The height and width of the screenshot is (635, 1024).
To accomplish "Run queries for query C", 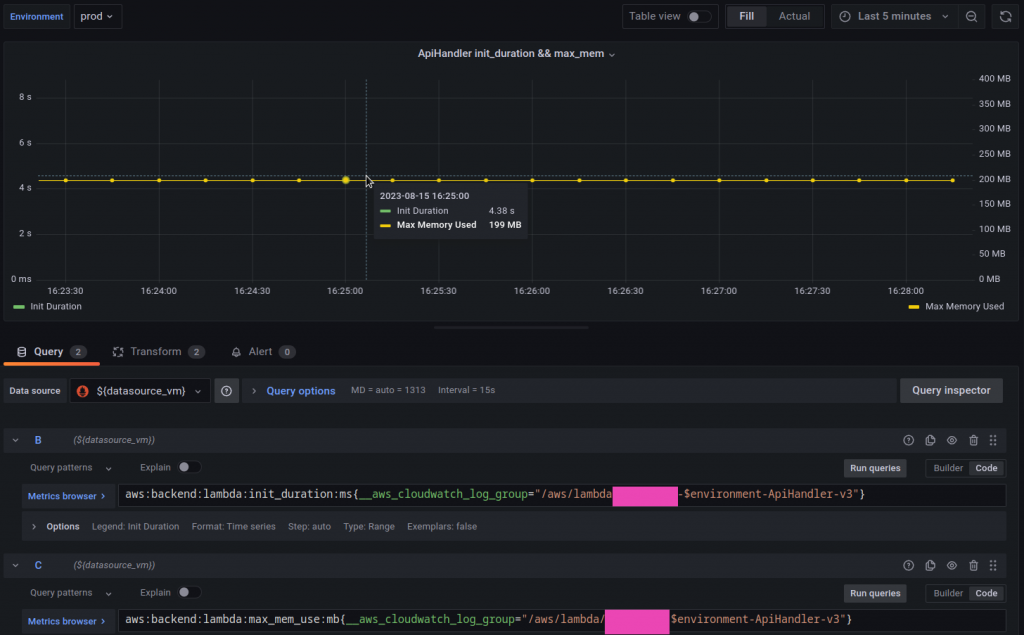I will (874, 592).
